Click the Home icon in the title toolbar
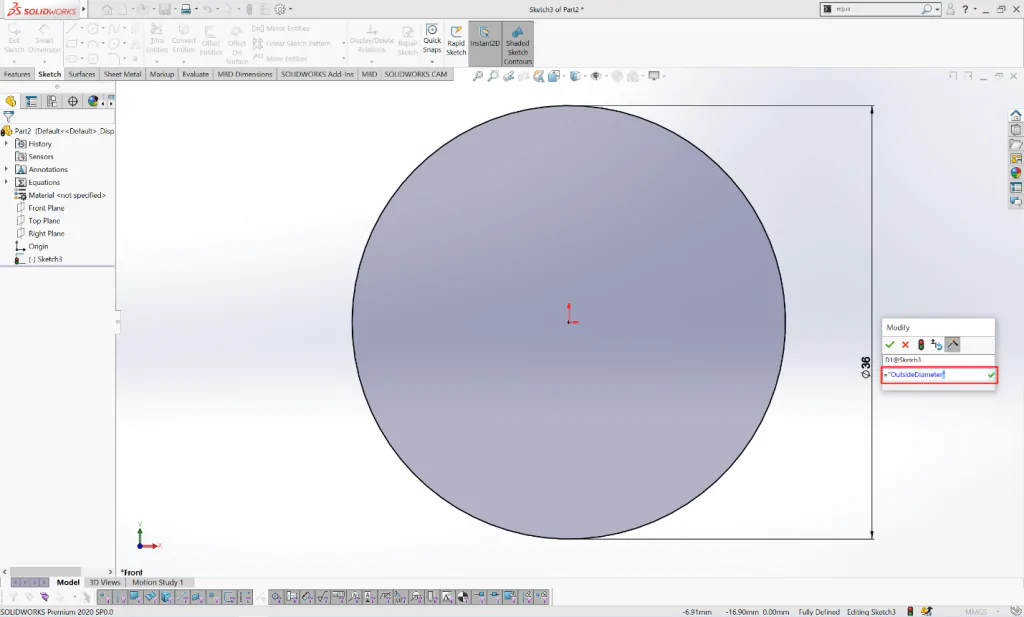This screenshot has height=617, width=1024. [x=107, y=9]
